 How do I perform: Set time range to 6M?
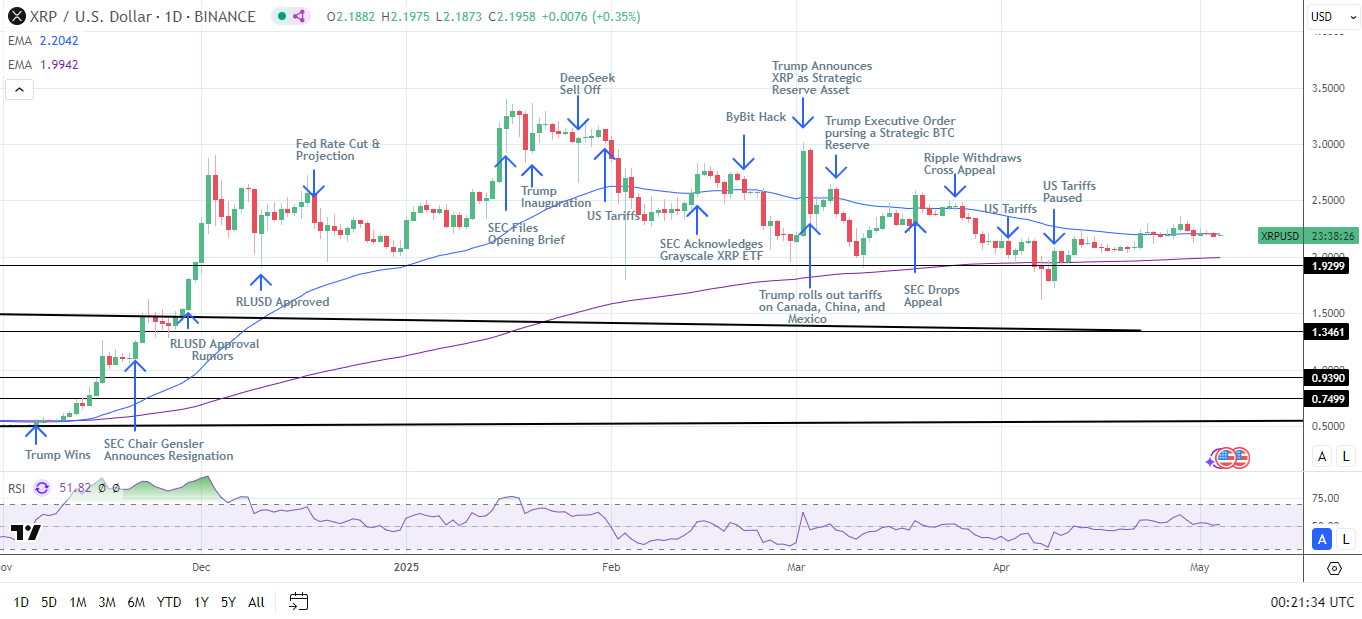(137, 602)
